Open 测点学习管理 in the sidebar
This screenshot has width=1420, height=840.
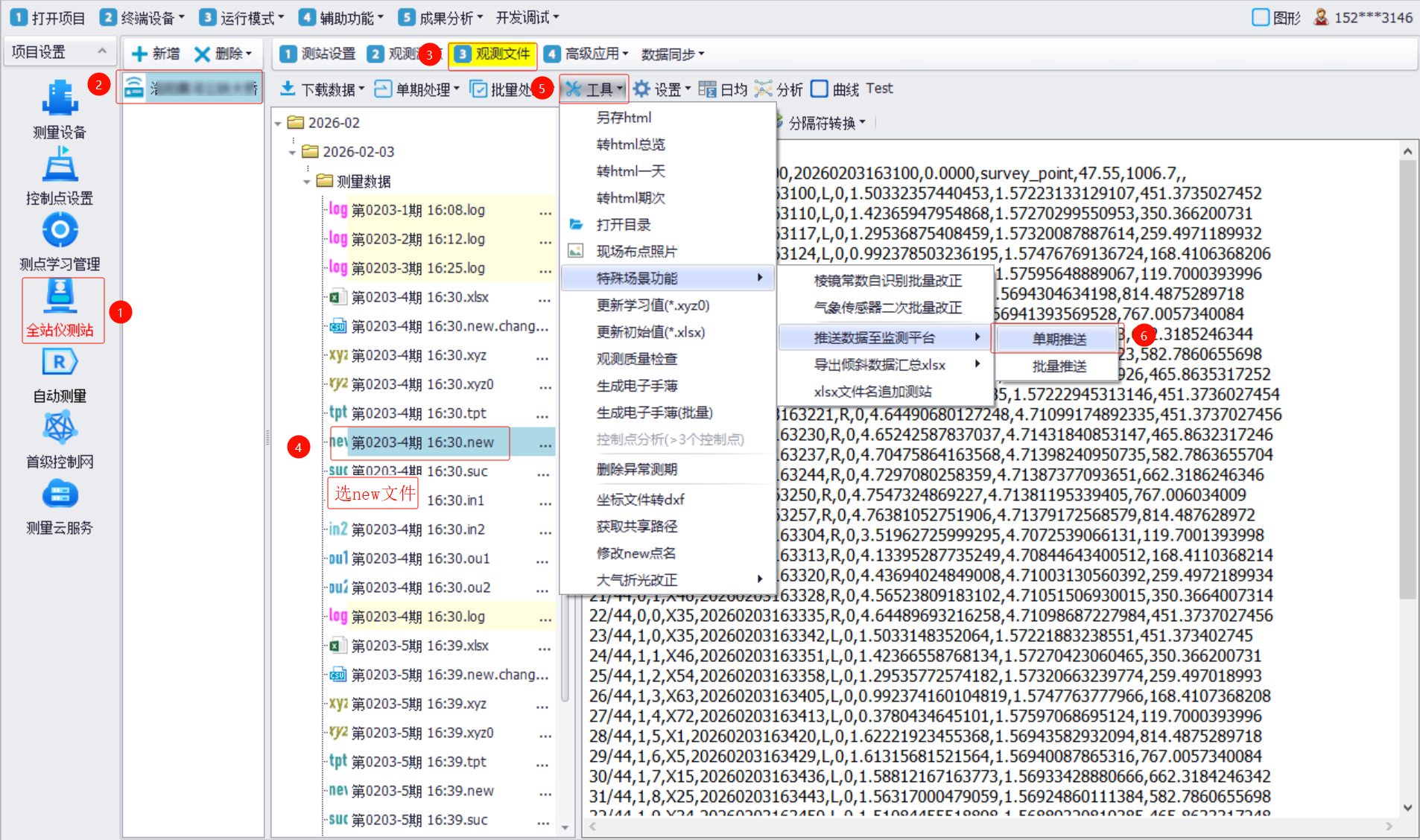(x=60, y=231)
